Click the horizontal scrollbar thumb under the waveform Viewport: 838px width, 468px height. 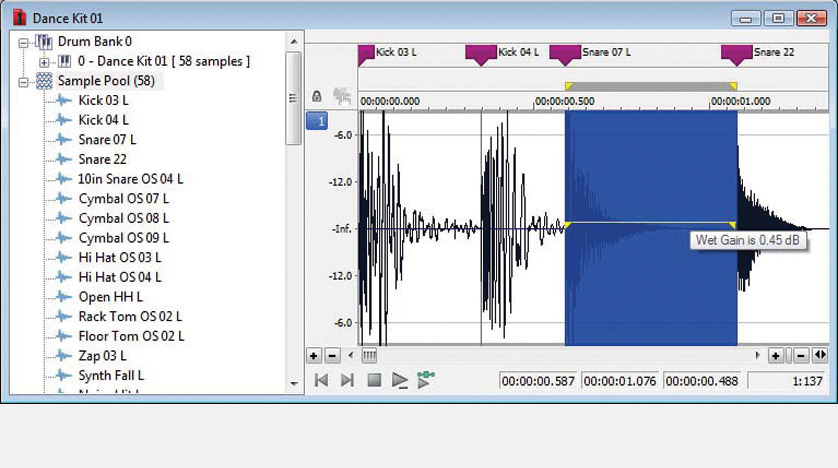[369, 355]
